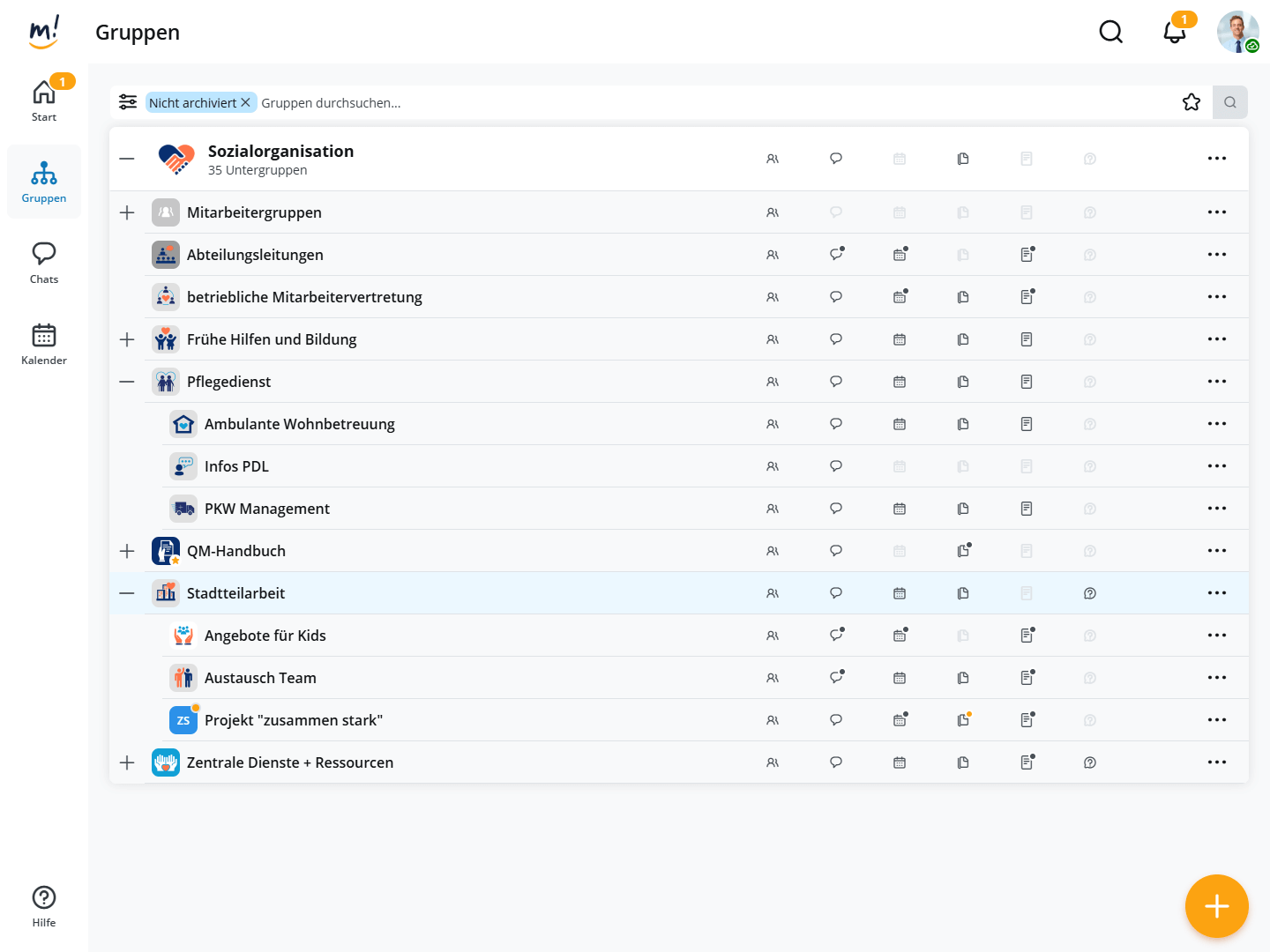This screenshot has width=1270, height=952.
Task: Expand Zentrale Dienste + Ressourcen
Action: coord(127,762)
